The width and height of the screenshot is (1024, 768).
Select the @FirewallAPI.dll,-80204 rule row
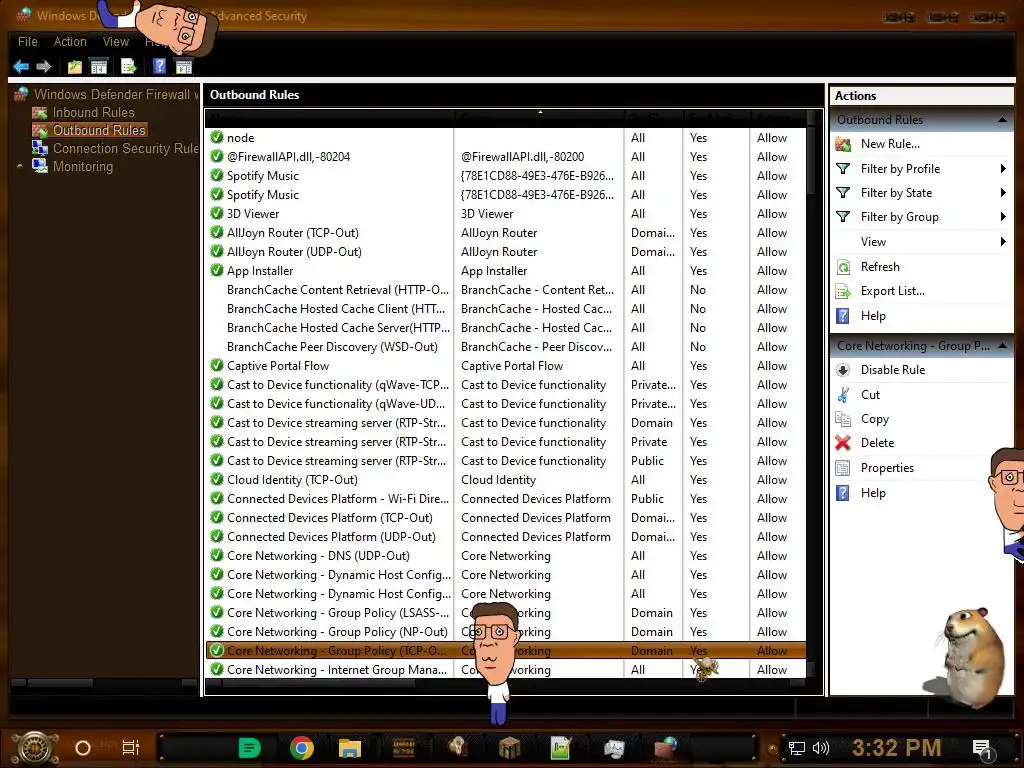coord(506,156)
